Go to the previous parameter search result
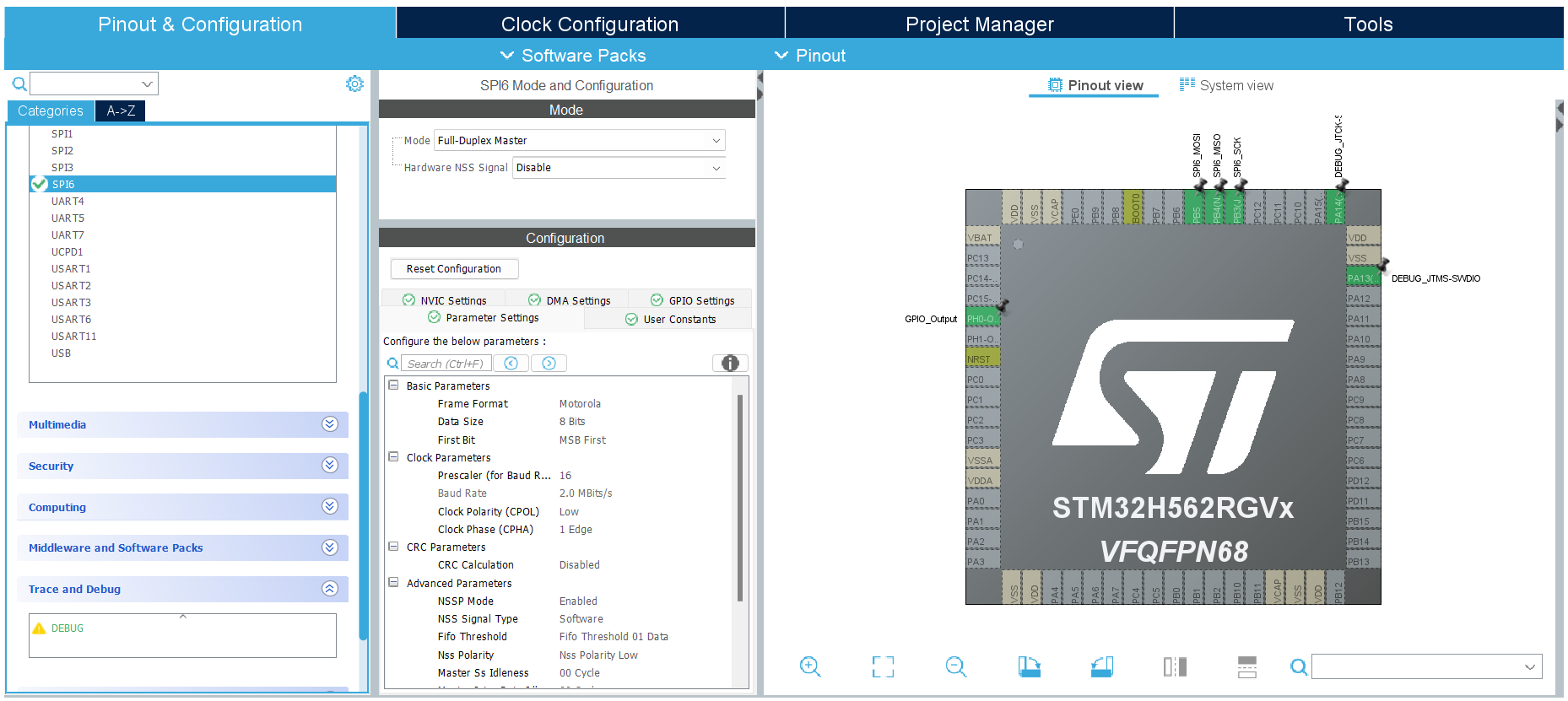 511,363
